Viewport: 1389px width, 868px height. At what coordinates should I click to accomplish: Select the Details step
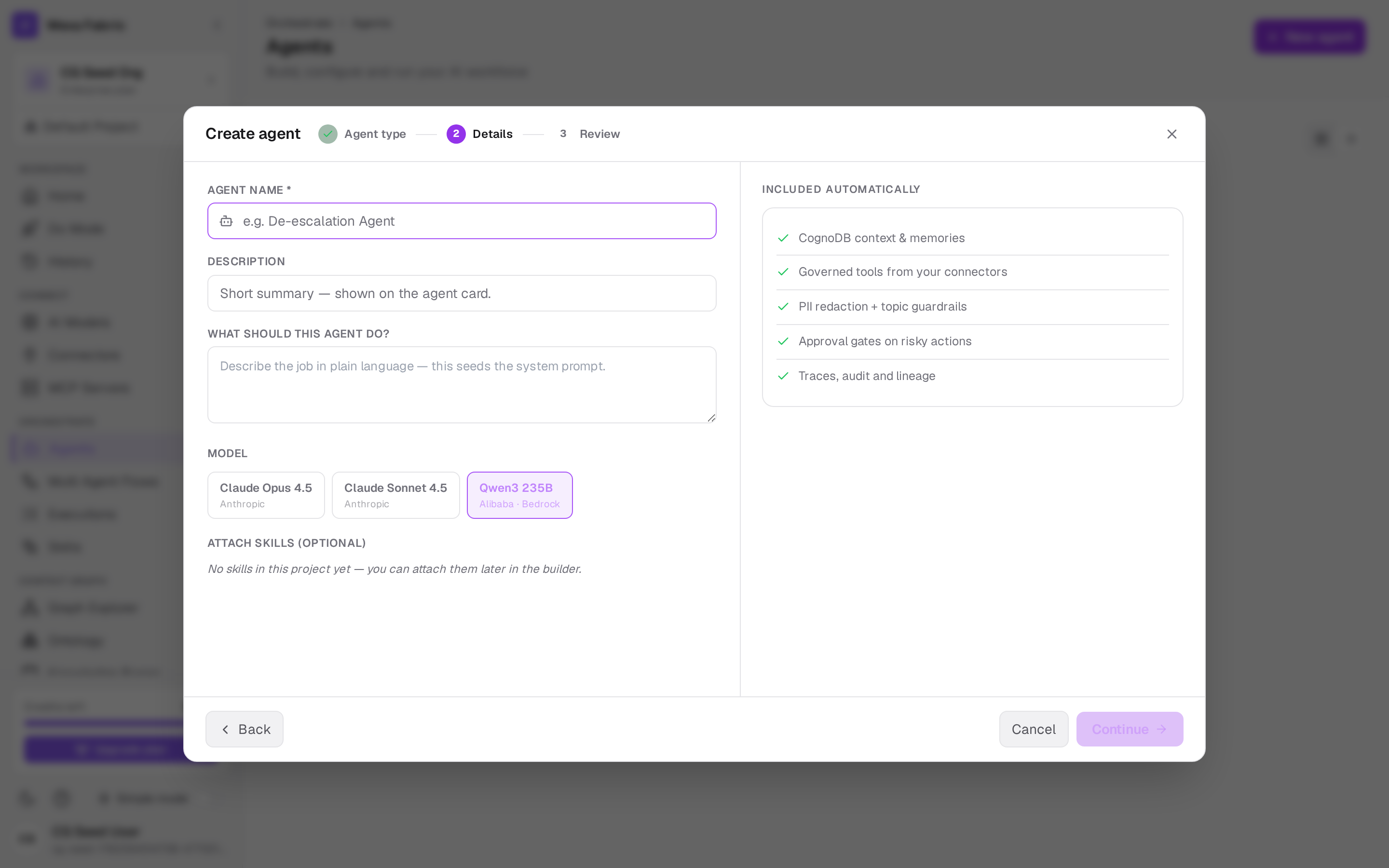tap(479, 134)
